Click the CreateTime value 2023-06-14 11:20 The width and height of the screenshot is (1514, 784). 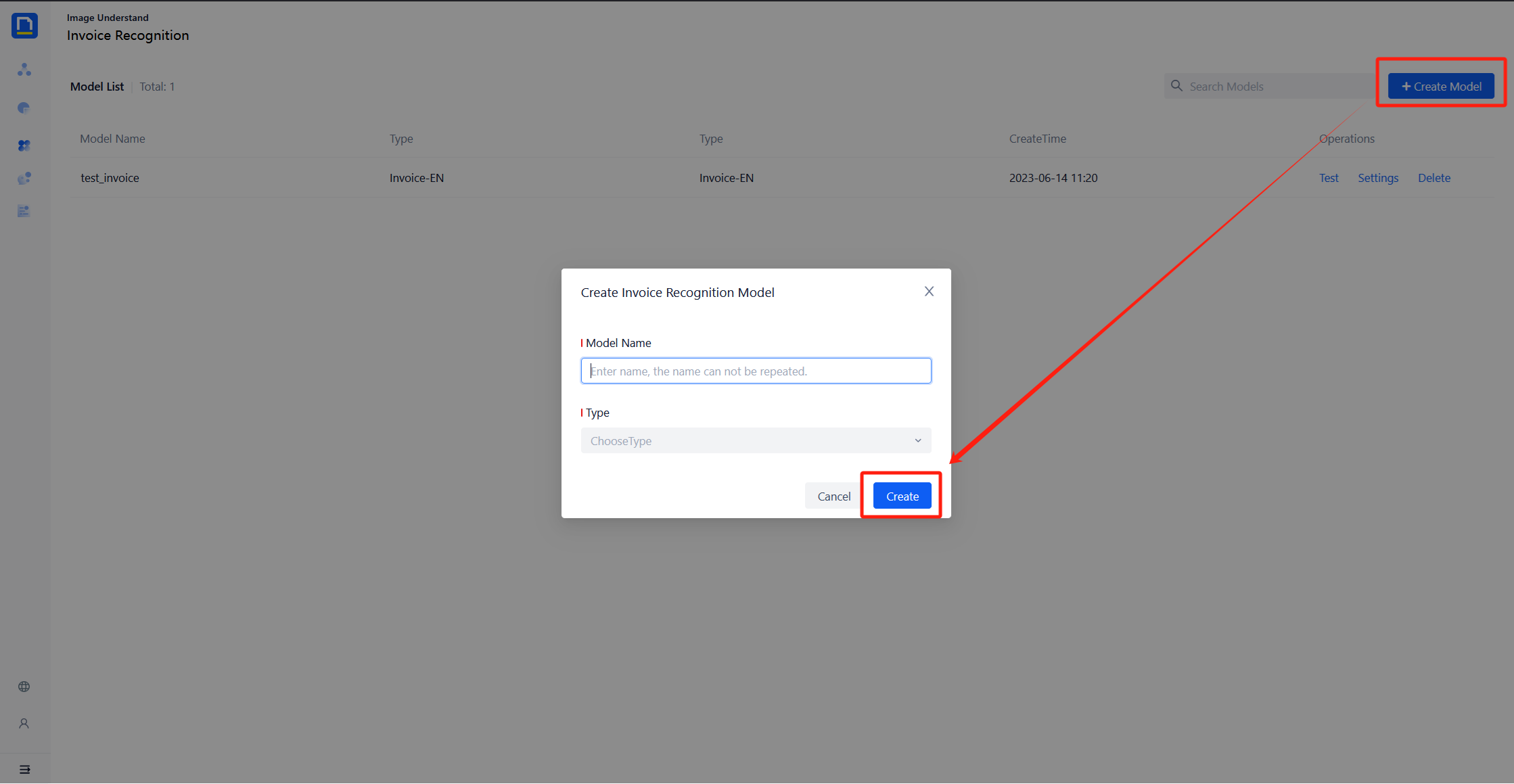pos(1053,178)
